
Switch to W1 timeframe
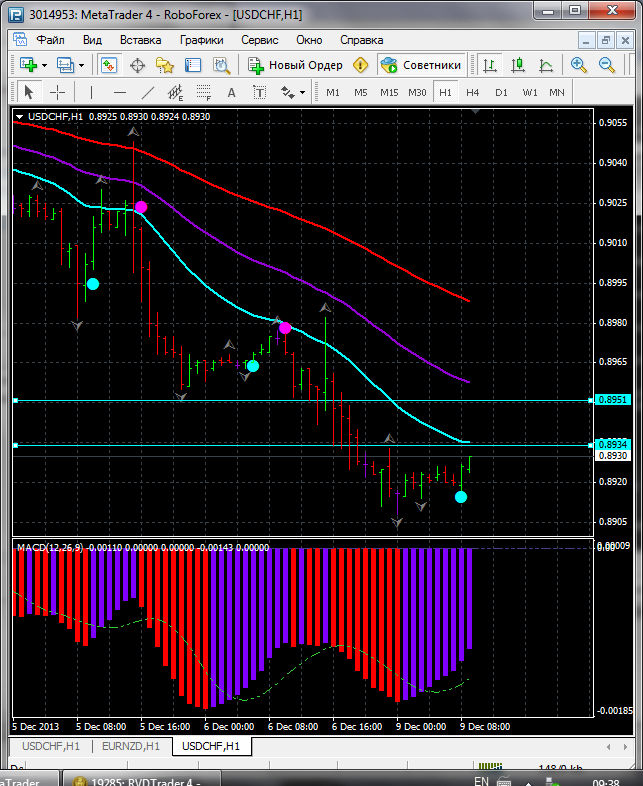tap(529, 93)
